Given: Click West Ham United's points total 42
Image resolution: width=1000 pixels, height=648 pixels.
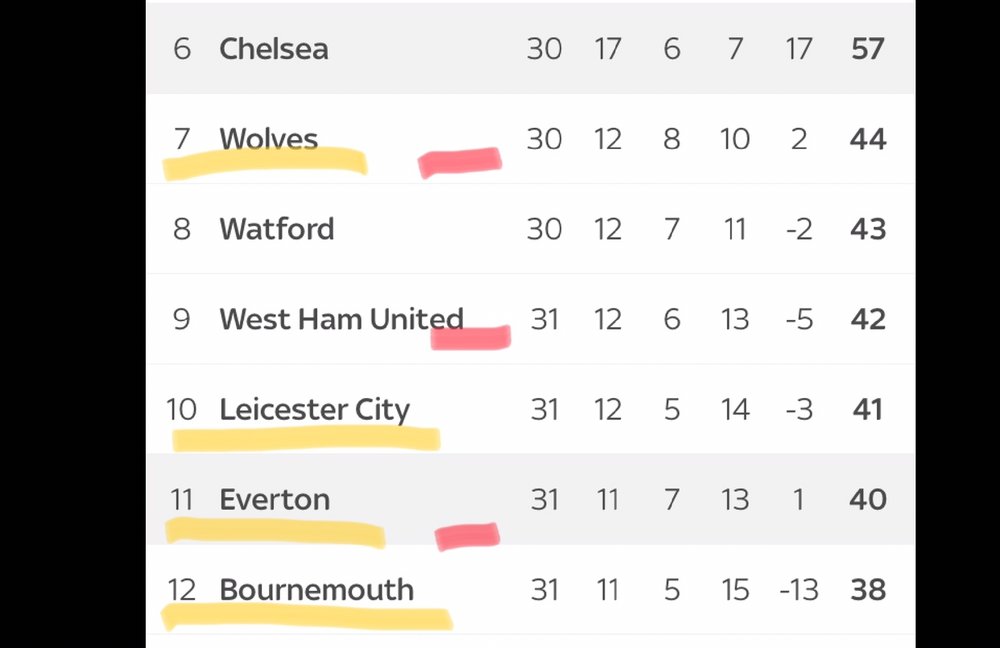Looking at the screenshot, I should [x=867, y=319].
